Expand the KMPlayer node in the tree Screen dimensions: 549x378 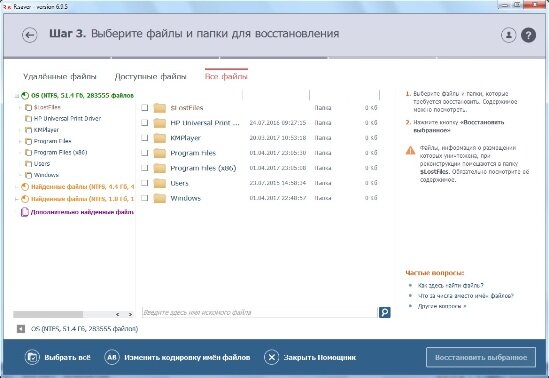click(x=20, y=130)
